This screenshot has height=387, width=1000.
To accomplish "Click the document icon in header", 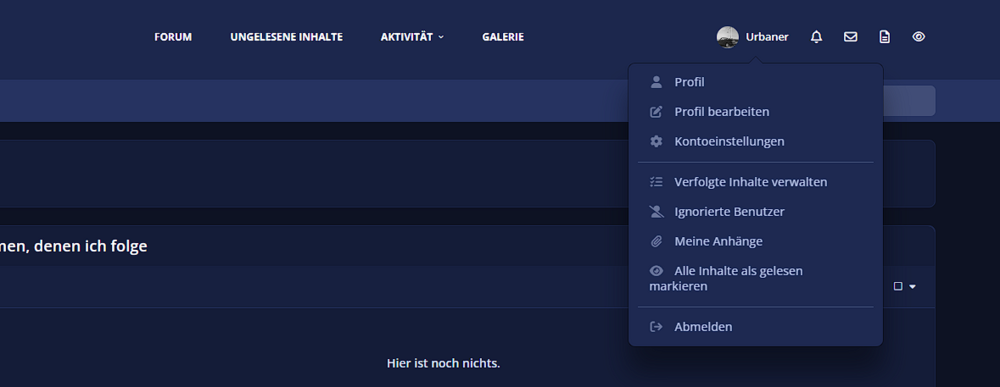I will pos(884,37).
